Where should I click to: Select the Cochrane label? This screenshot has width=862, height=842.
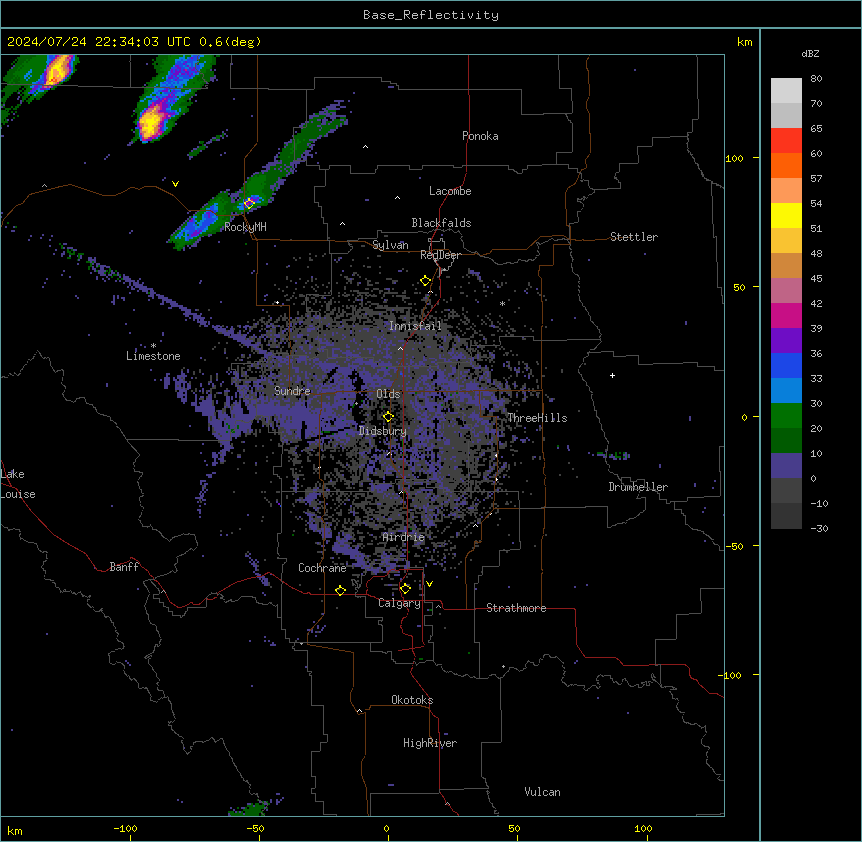[322, 568]
